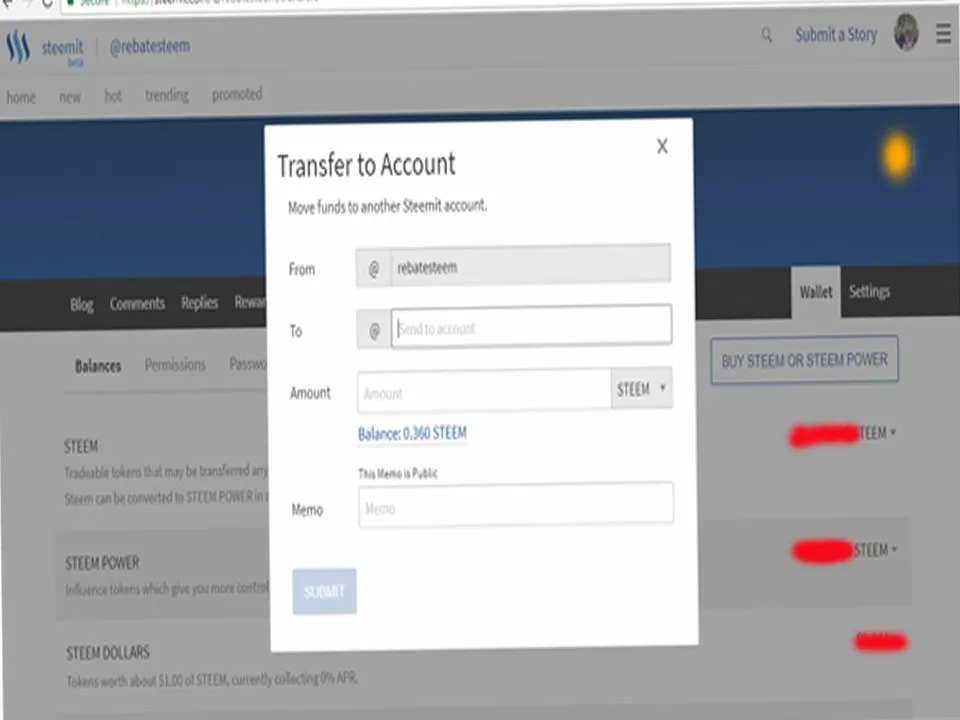Open the search magnifier icon
This screenshot has height=720, width=960.
[x=767, y=35]
